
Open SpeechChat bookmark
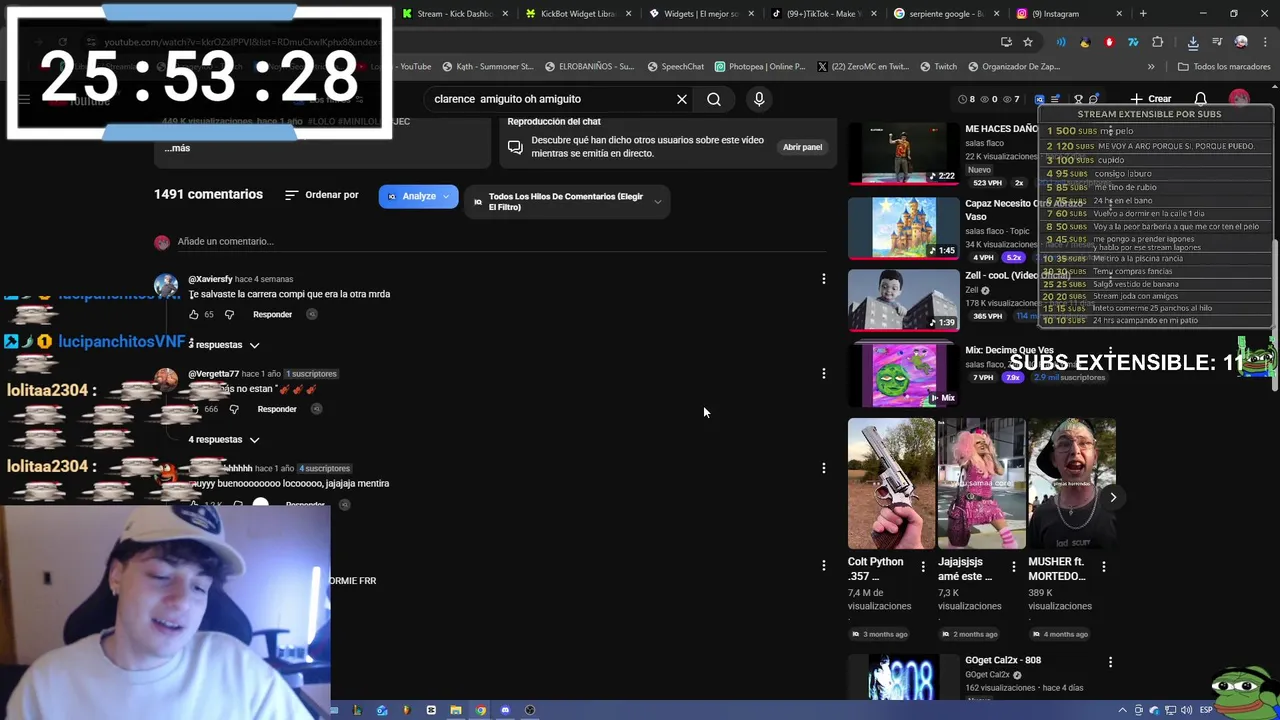coord(675,67)
